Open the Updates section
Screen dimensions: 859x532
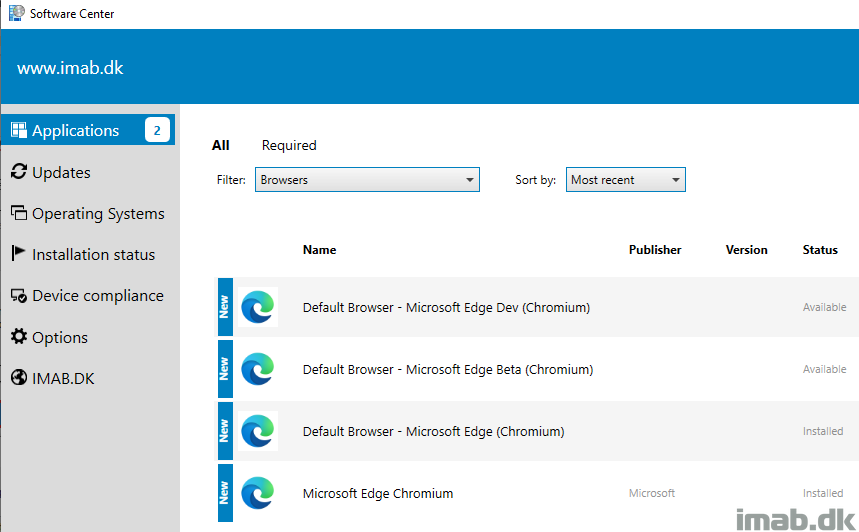coord(61,172)
